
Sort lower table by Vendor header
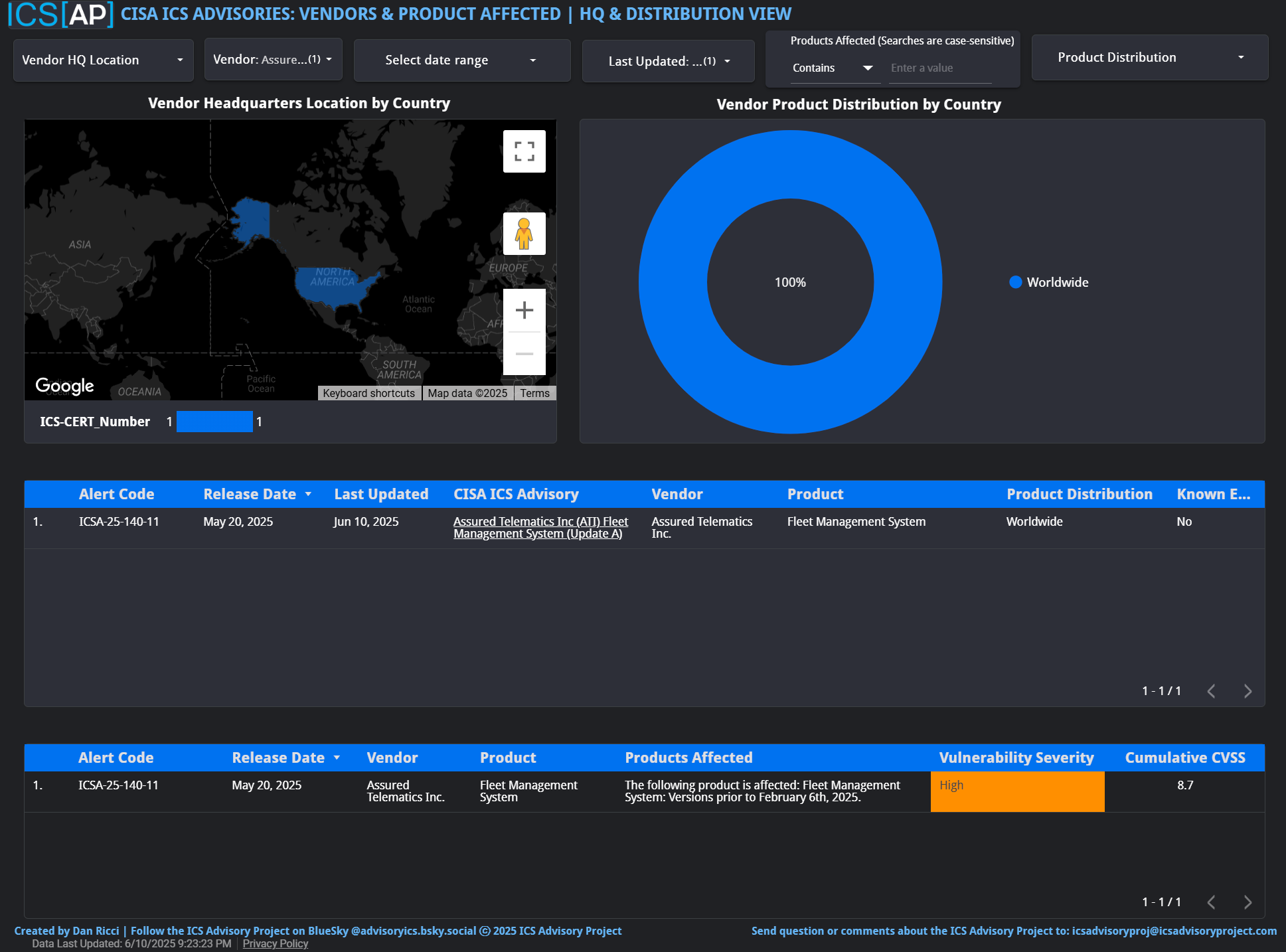click(392, 757)
